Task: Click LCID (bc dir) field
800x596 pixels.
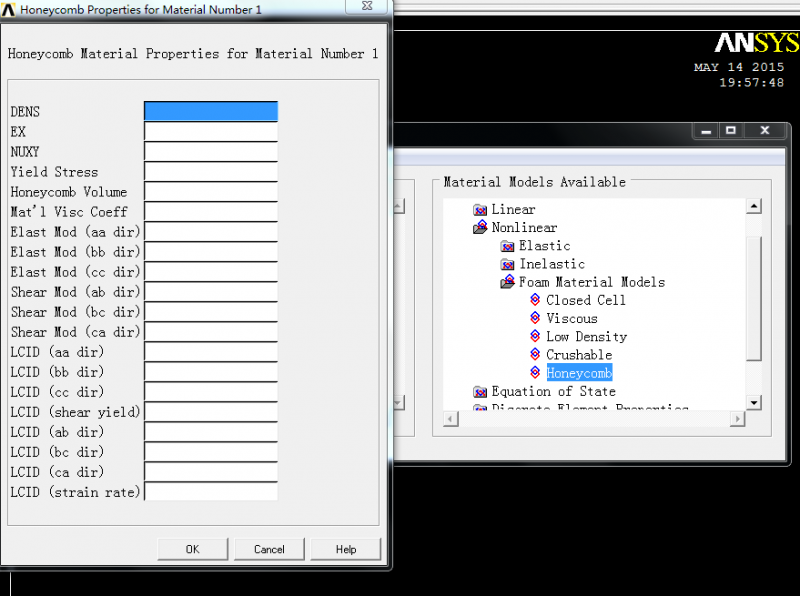Action: point(211,452)
